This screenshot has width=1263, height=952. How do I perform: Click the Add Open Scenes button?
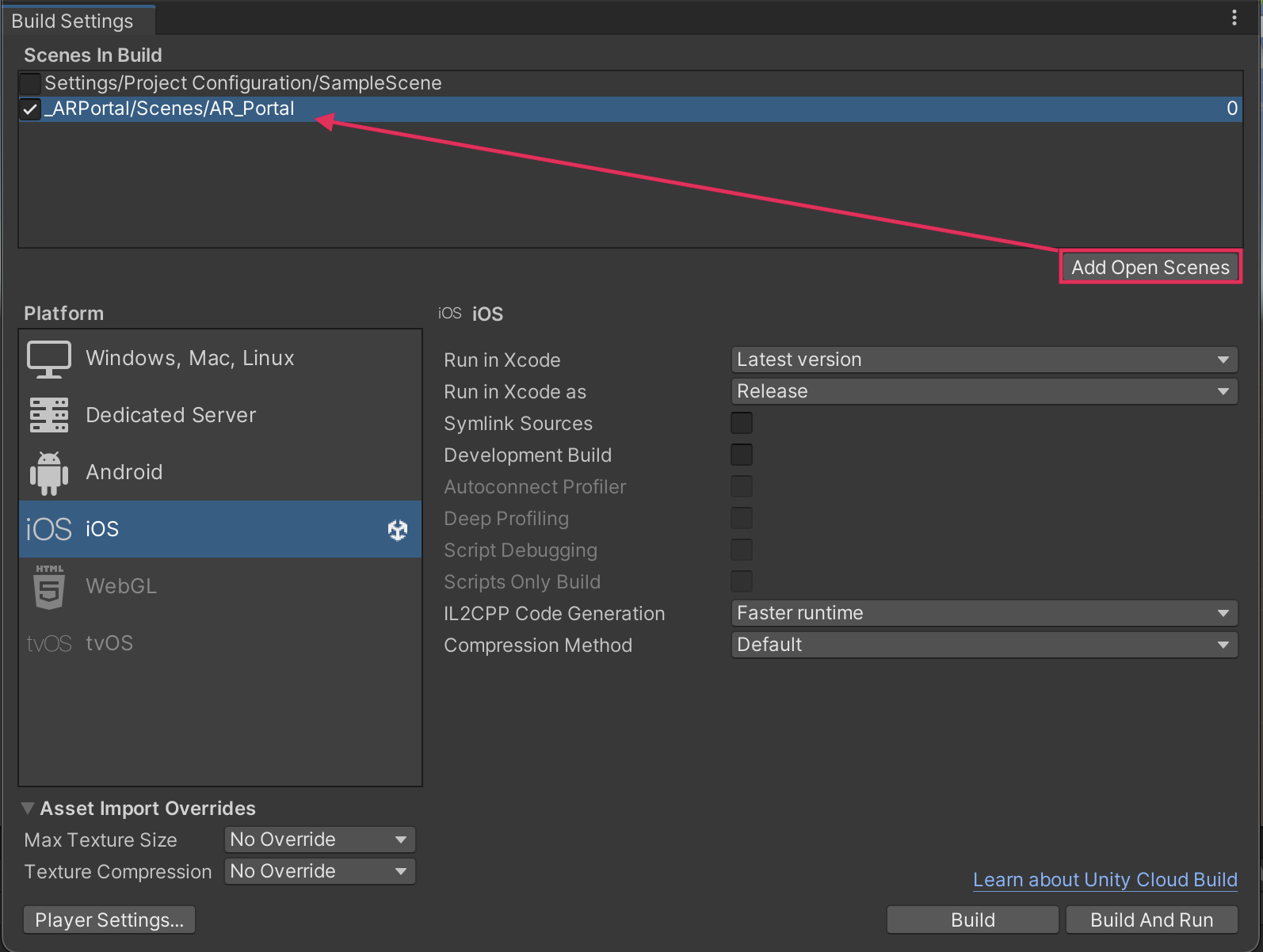click(x=1150, y=268)
